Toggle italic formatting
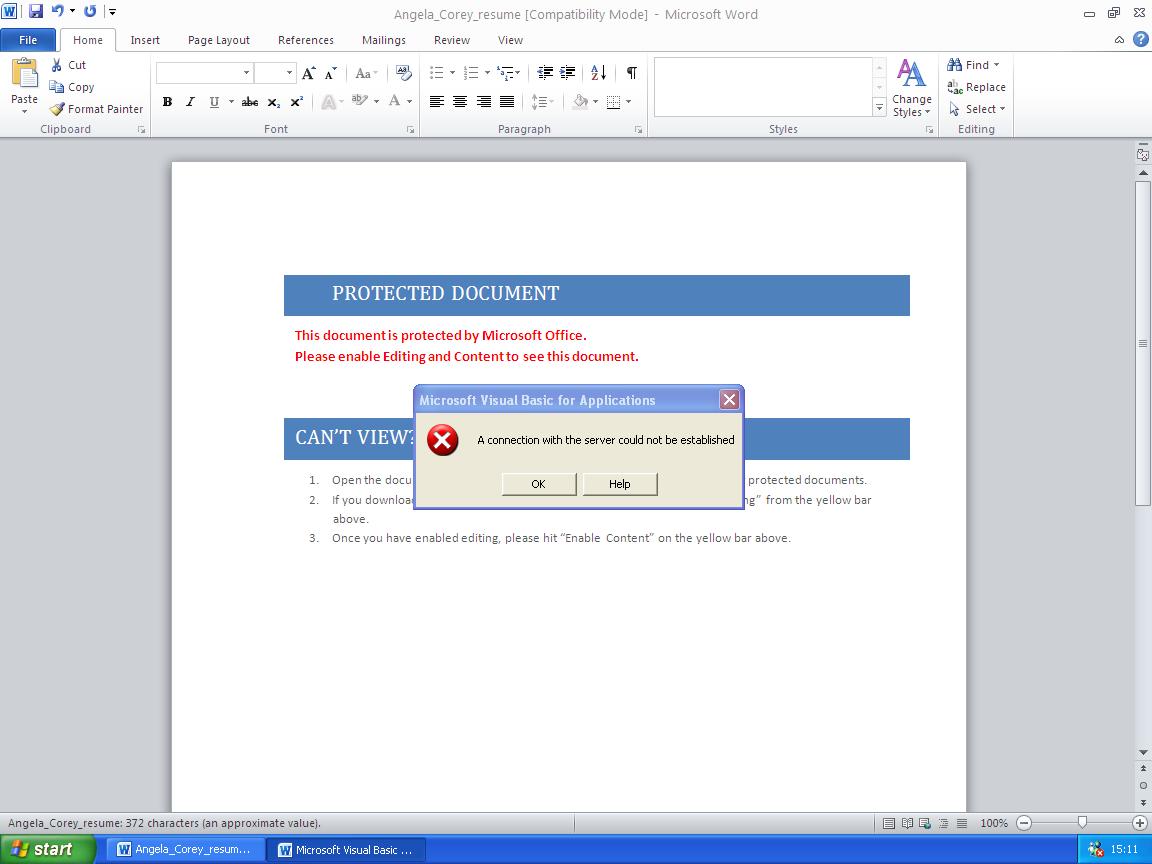This screenshot has width=1152, height=864. (x=190, y=101)
